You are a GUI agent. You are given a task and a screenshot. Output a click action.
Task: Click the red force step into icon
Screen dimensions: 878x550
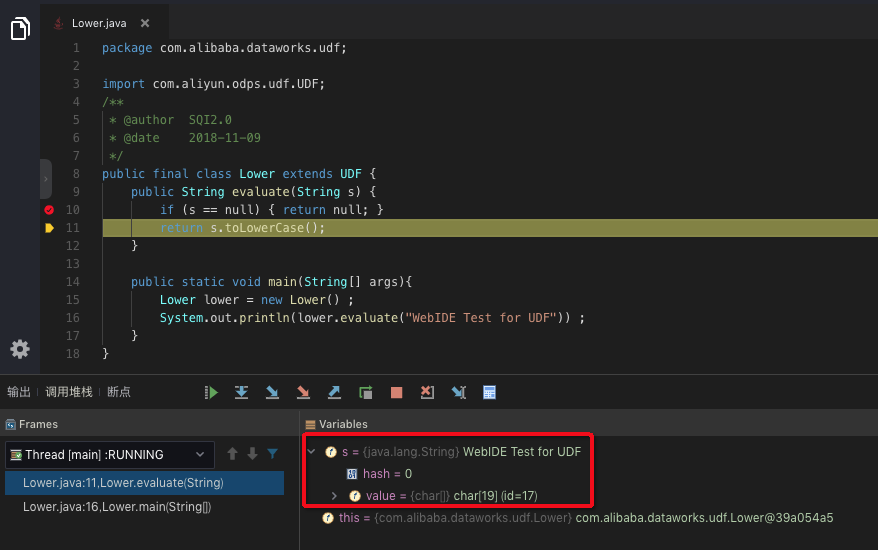click(x=303, y=393)
